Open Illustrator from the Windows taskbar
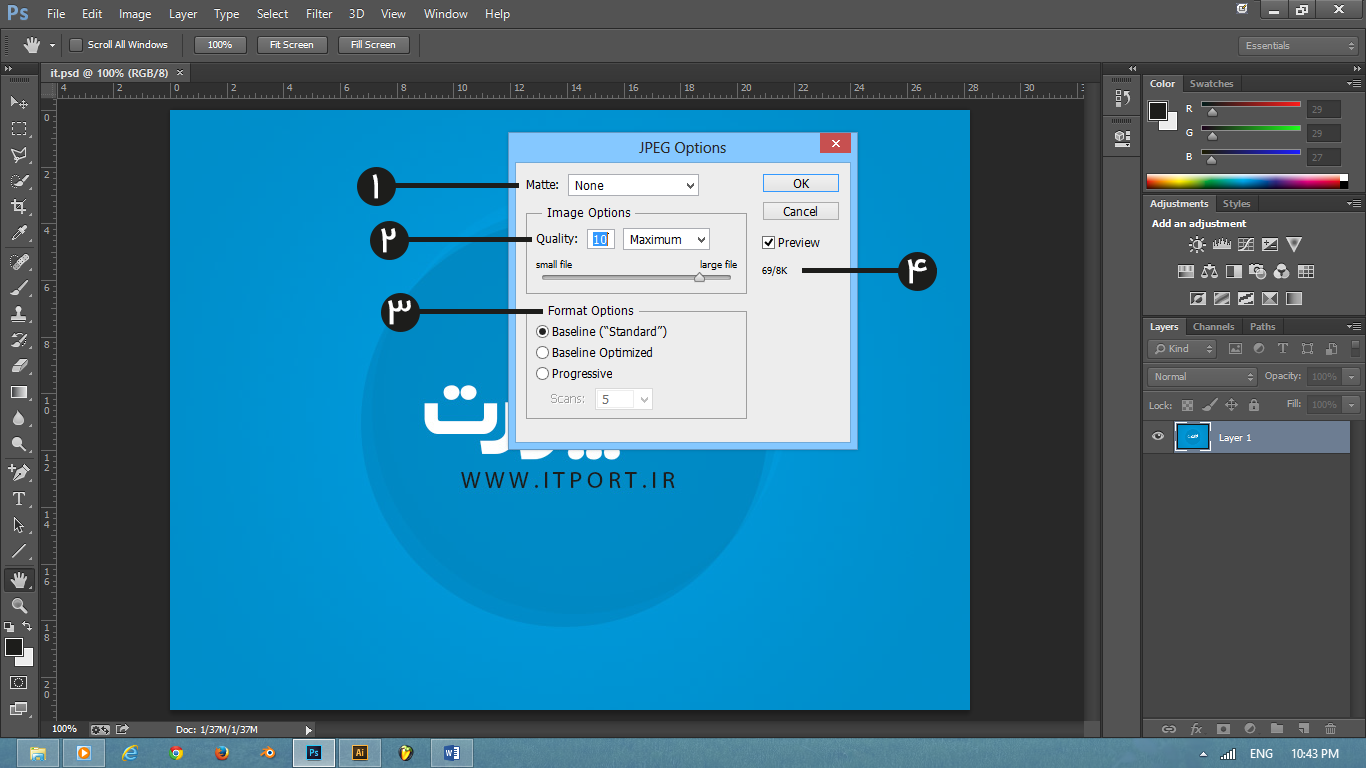The image size is (1366, 768). pyautogui.click(x=360, y=753)
